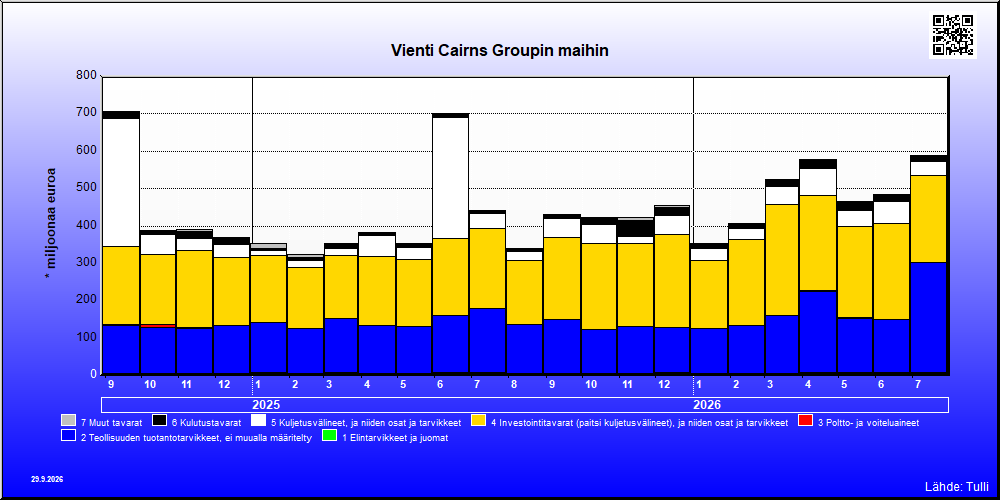Click the 100 y-axis value

pyautogui.click(x=88, y=337)
